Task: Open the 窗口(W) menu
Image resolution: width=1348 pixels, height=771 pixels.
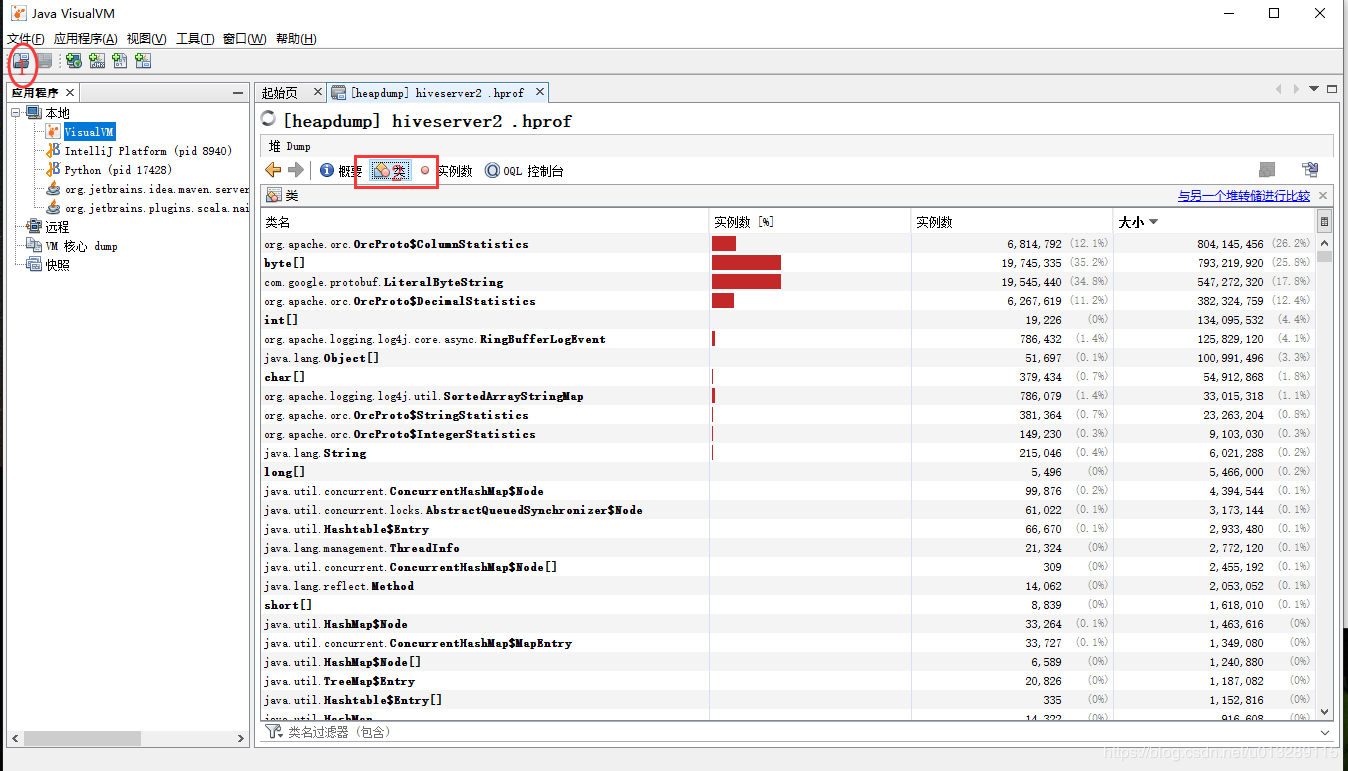Action: pos(244,39)
